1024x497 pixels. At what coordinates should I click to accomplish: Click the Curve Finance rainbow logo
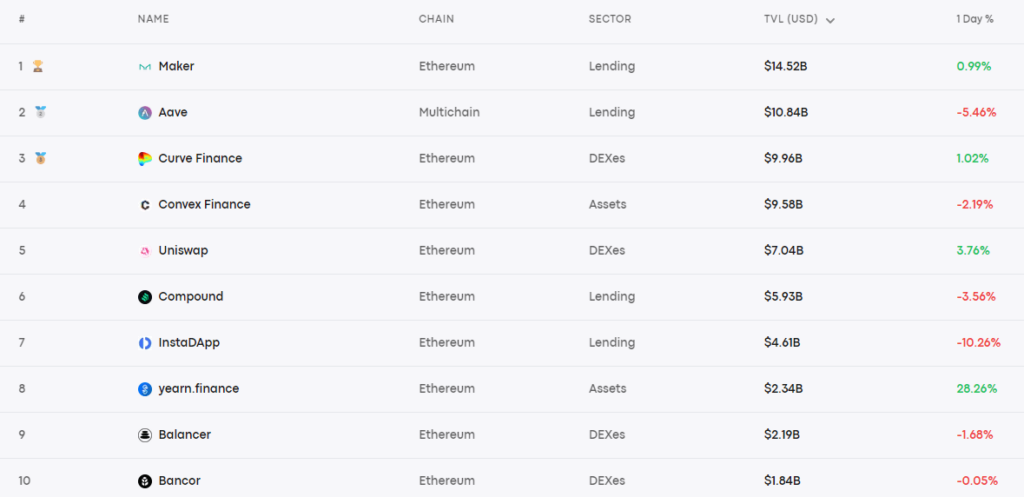click(x=145, y=159)
